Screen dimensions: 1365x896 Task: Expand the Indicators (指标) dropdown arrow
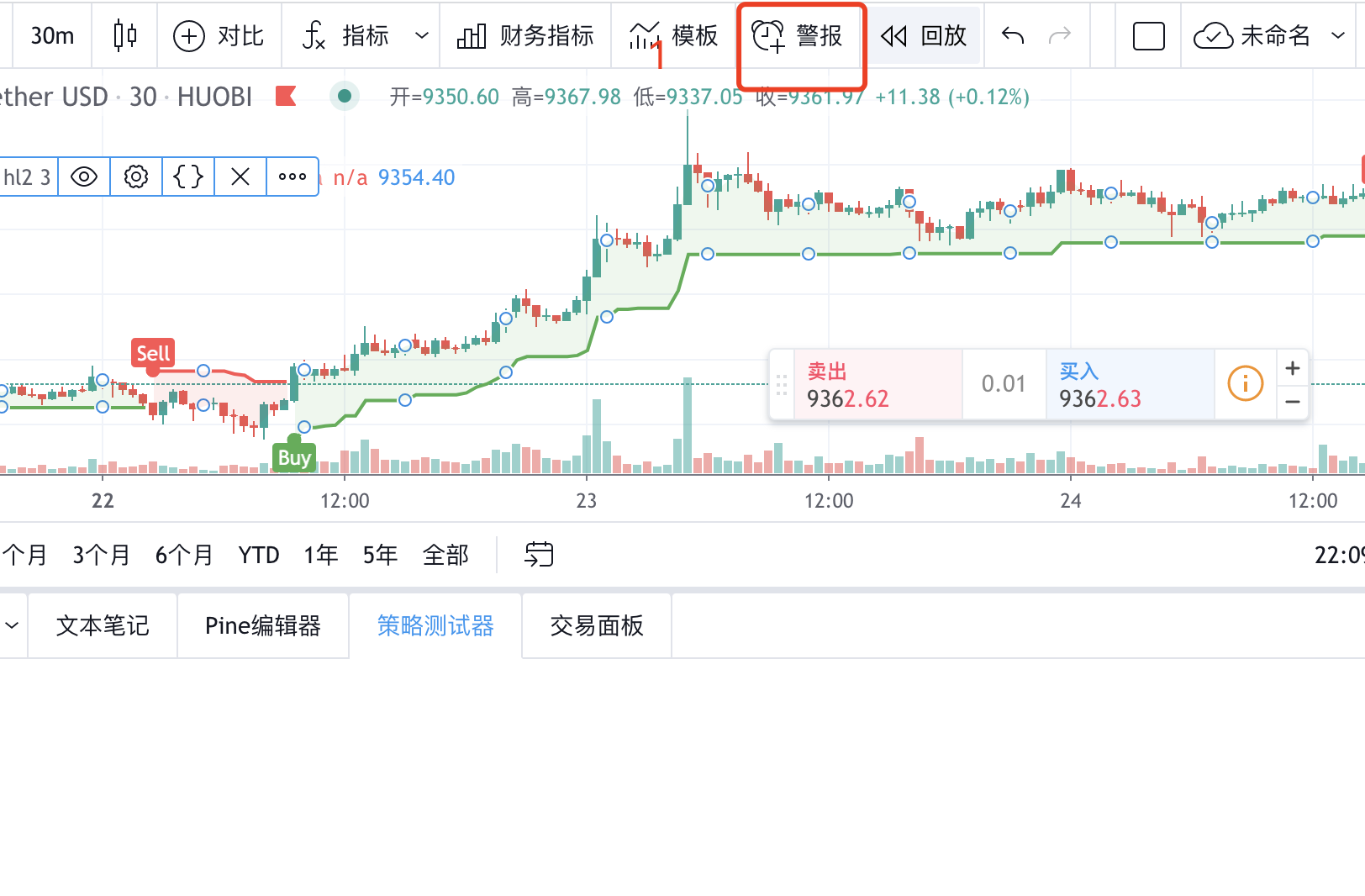pos(422,36)
